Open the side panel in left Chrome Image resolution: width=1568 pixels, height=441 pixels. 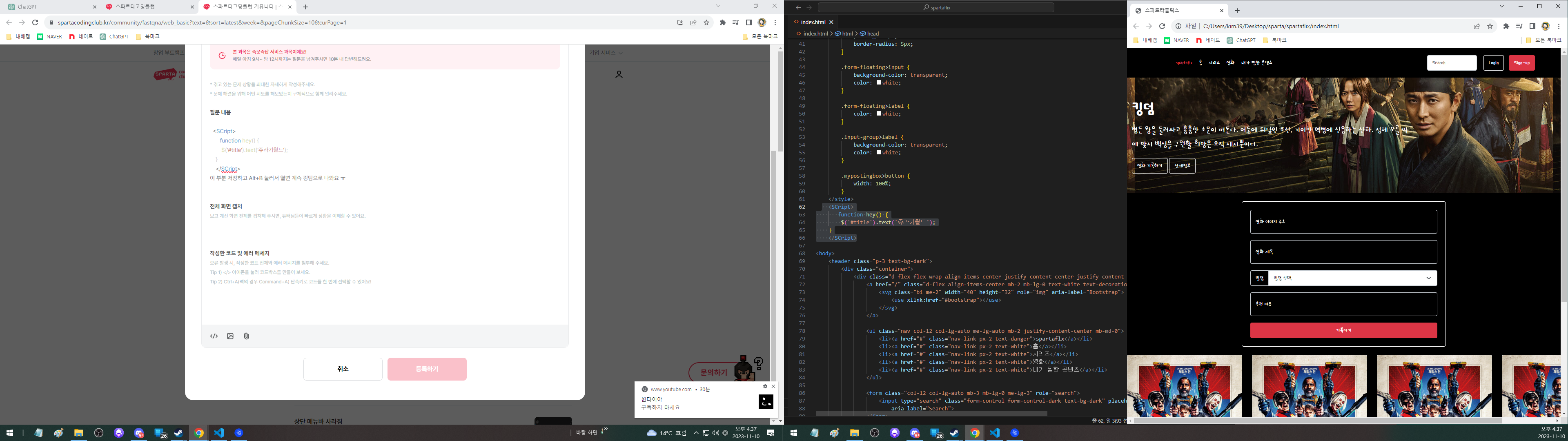[x=749, y=22]
